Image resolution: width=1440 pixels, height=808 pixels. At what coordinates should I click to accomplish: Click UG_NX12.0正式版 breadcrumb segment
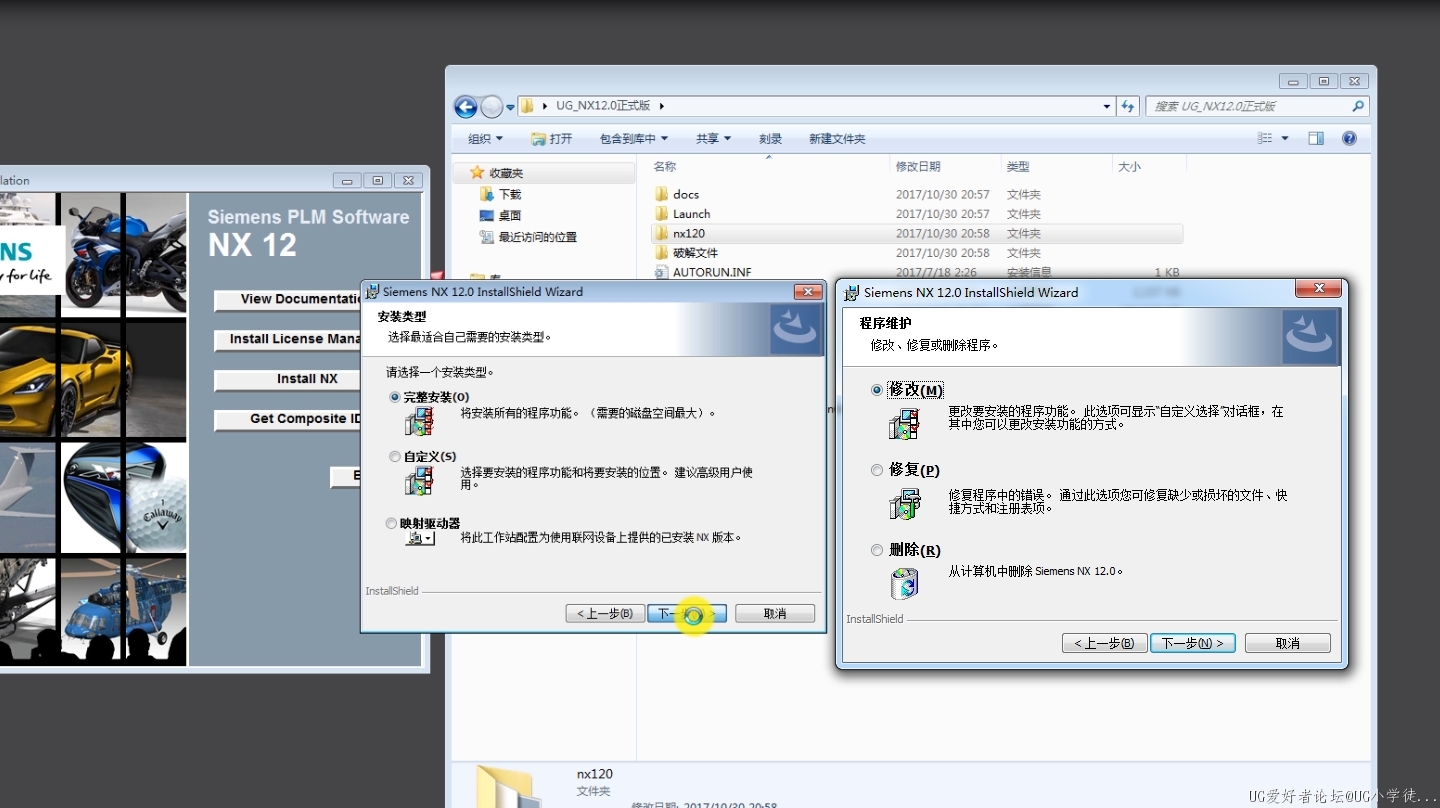pyautogui.click(x=603, y=106)
